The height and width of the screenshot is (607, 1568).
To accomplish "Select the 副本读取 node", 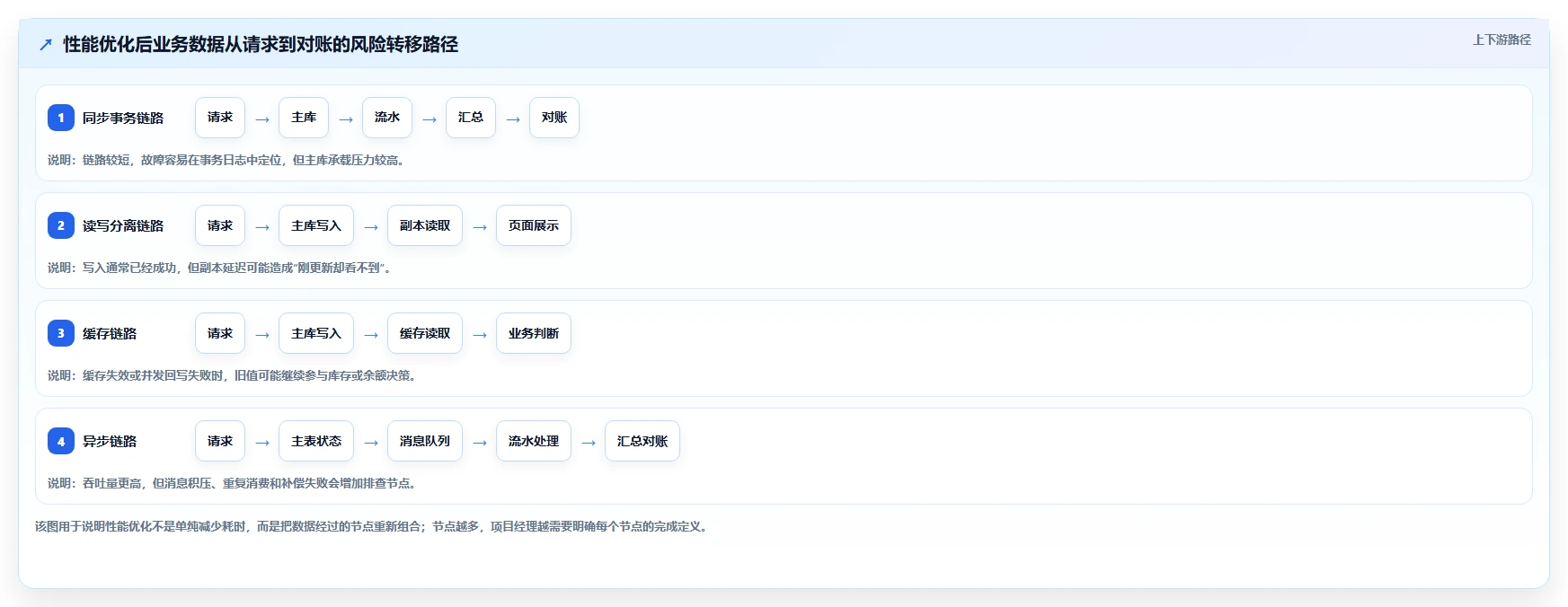I will click(425, 225).
